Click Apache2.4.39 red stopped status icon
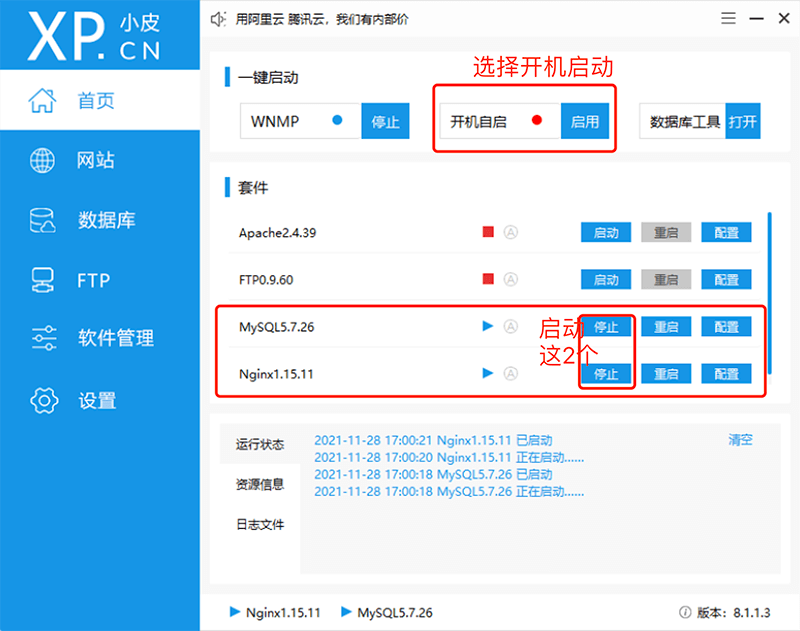The width and height of the screenshot is (800, 631). coord(488,232)
